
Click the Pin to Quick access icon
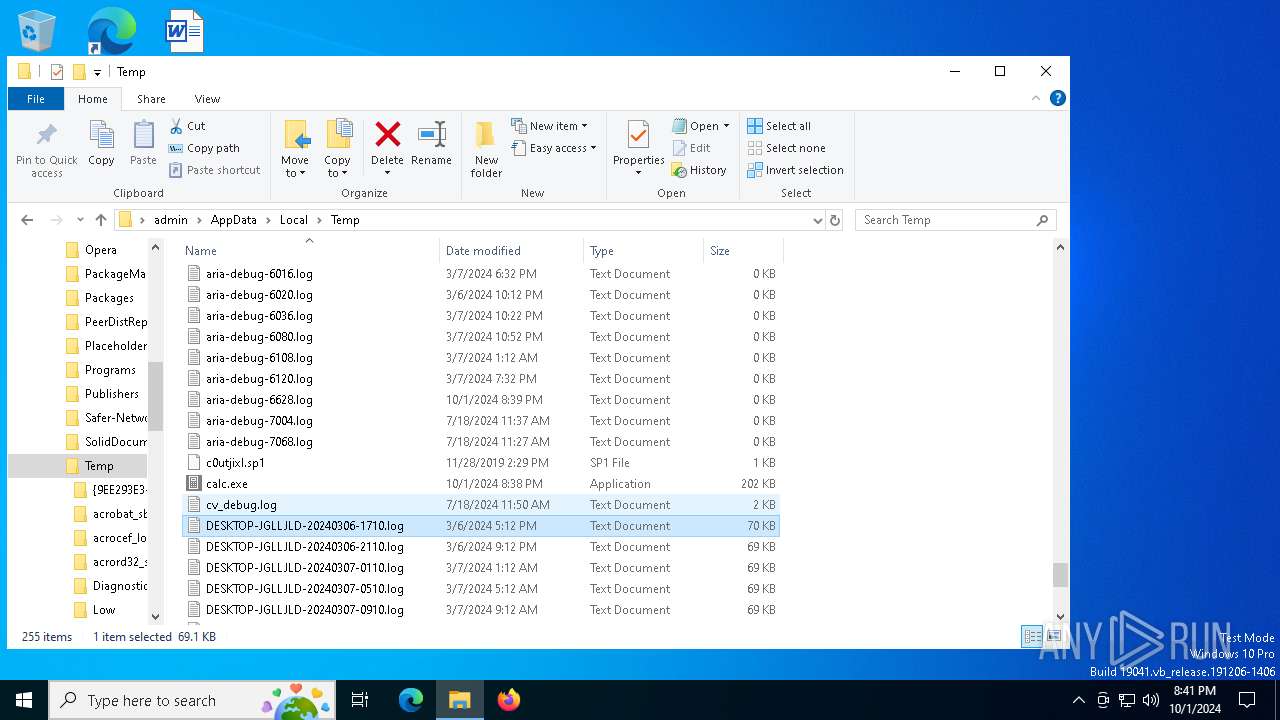pos(46,135)
